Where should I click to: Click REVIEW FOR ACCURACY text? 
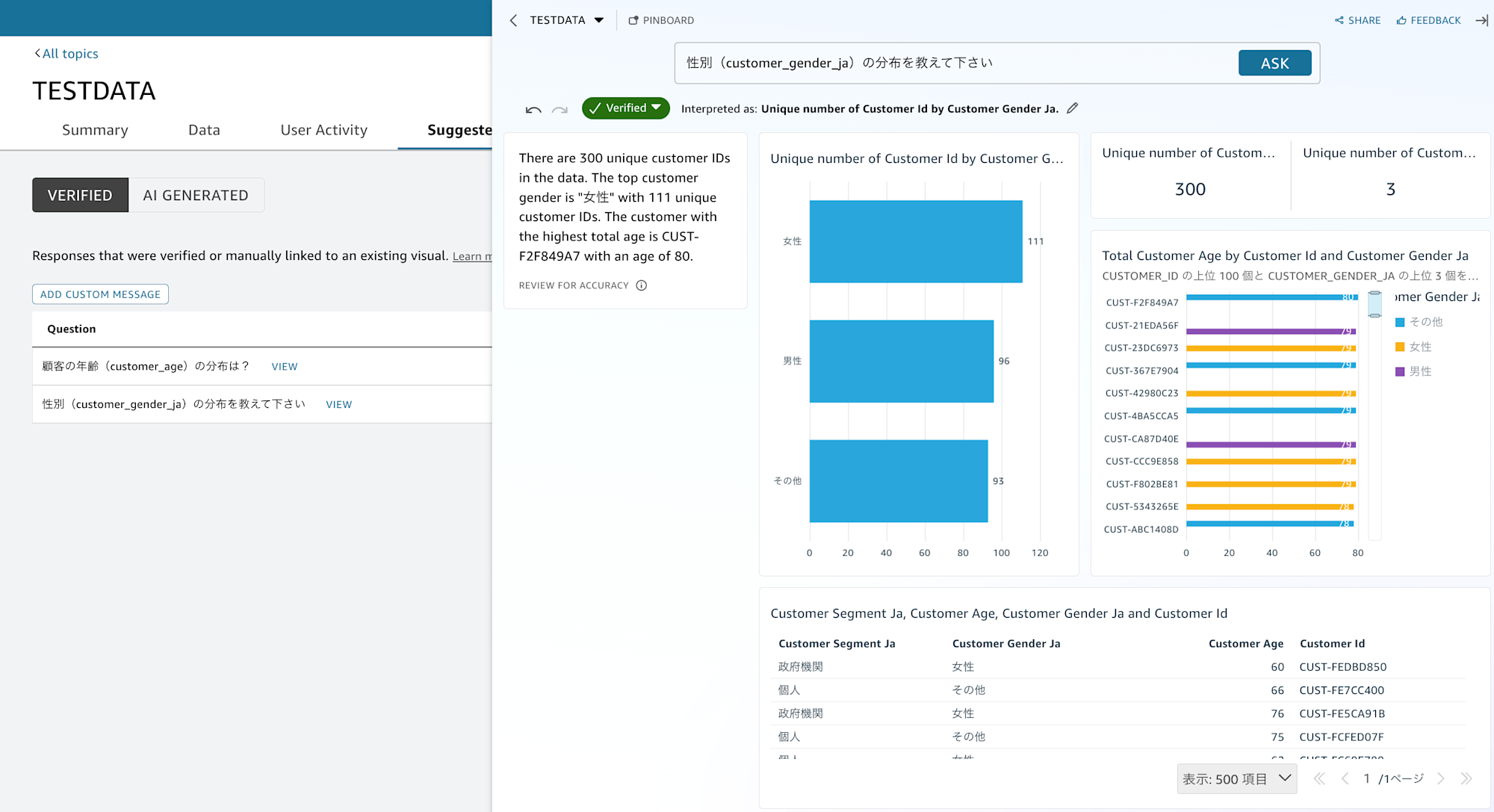tap(574, 285)
